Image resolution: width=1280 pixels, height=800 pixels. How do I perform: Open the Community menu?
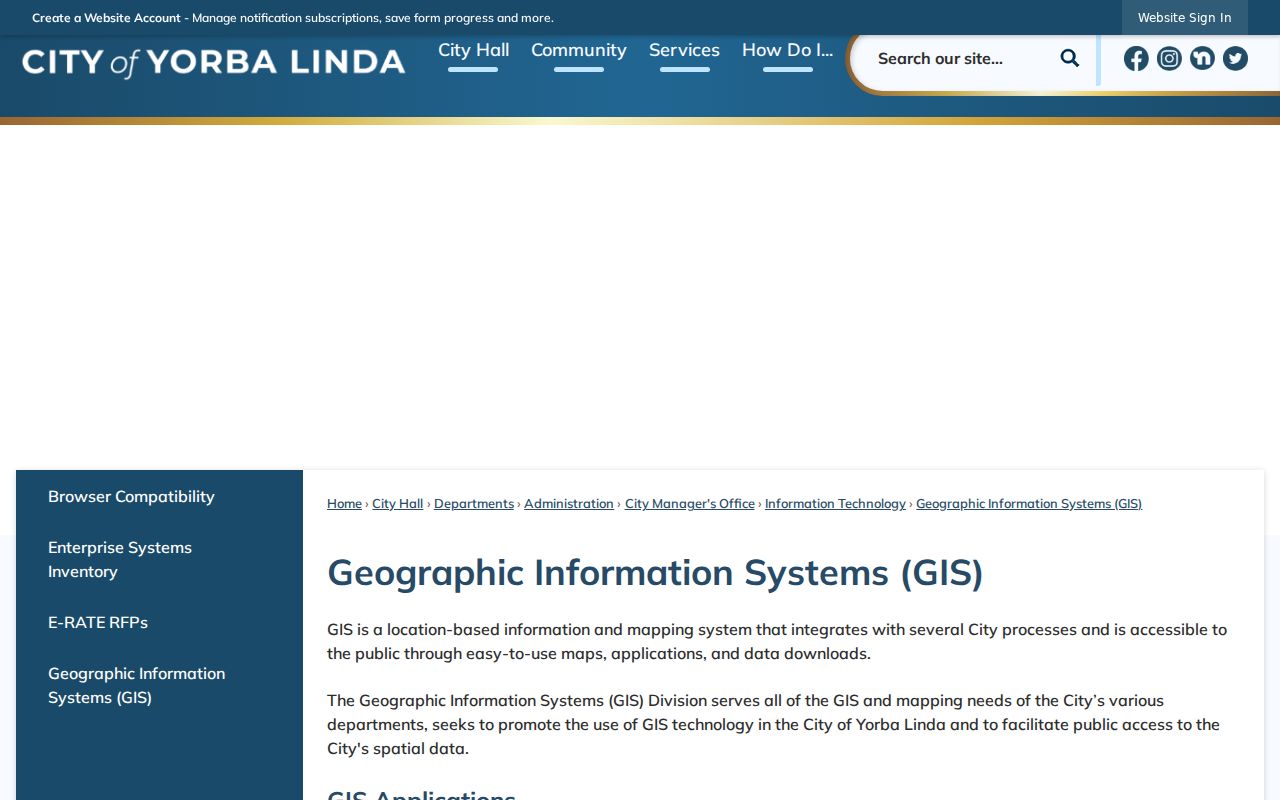coord(579,50)
